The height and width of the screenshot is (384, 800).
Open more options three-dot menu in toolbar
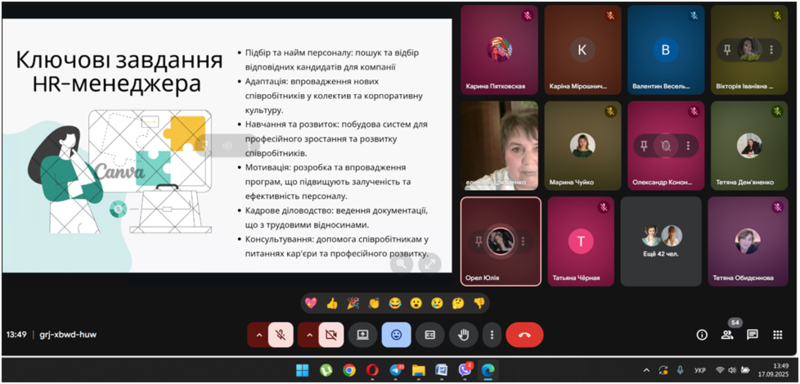pos(492,335)
